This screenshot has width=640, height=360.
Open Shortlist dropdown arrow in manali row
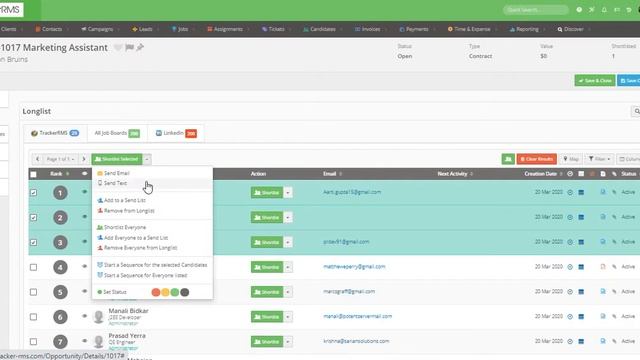(288, 317)
